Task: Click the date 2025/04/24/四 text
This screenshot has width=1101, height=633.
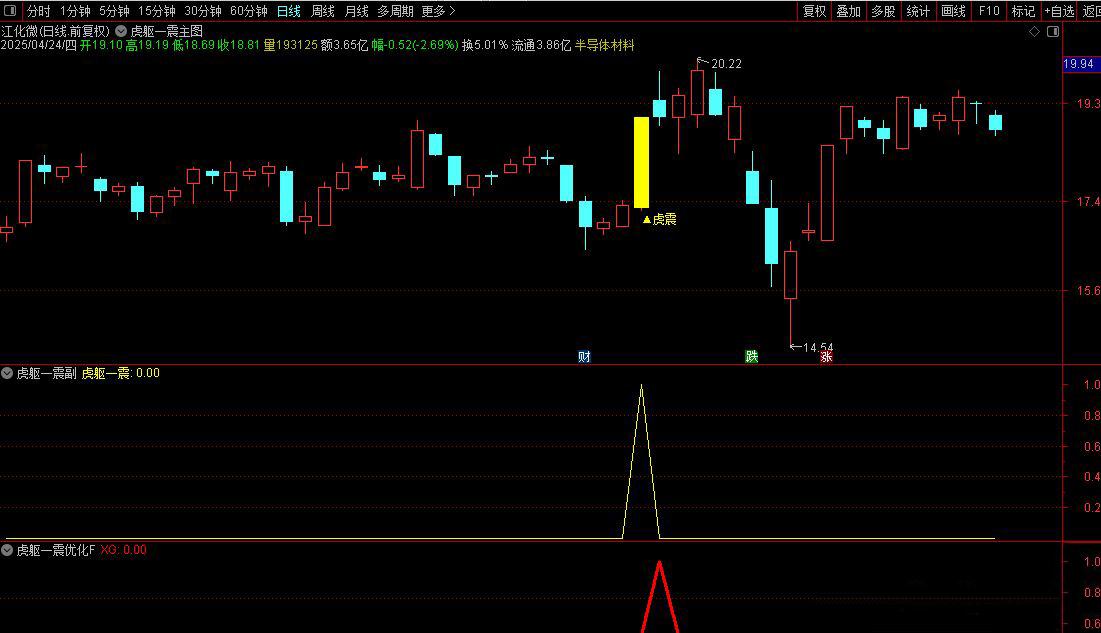Action: click(39, 45)
